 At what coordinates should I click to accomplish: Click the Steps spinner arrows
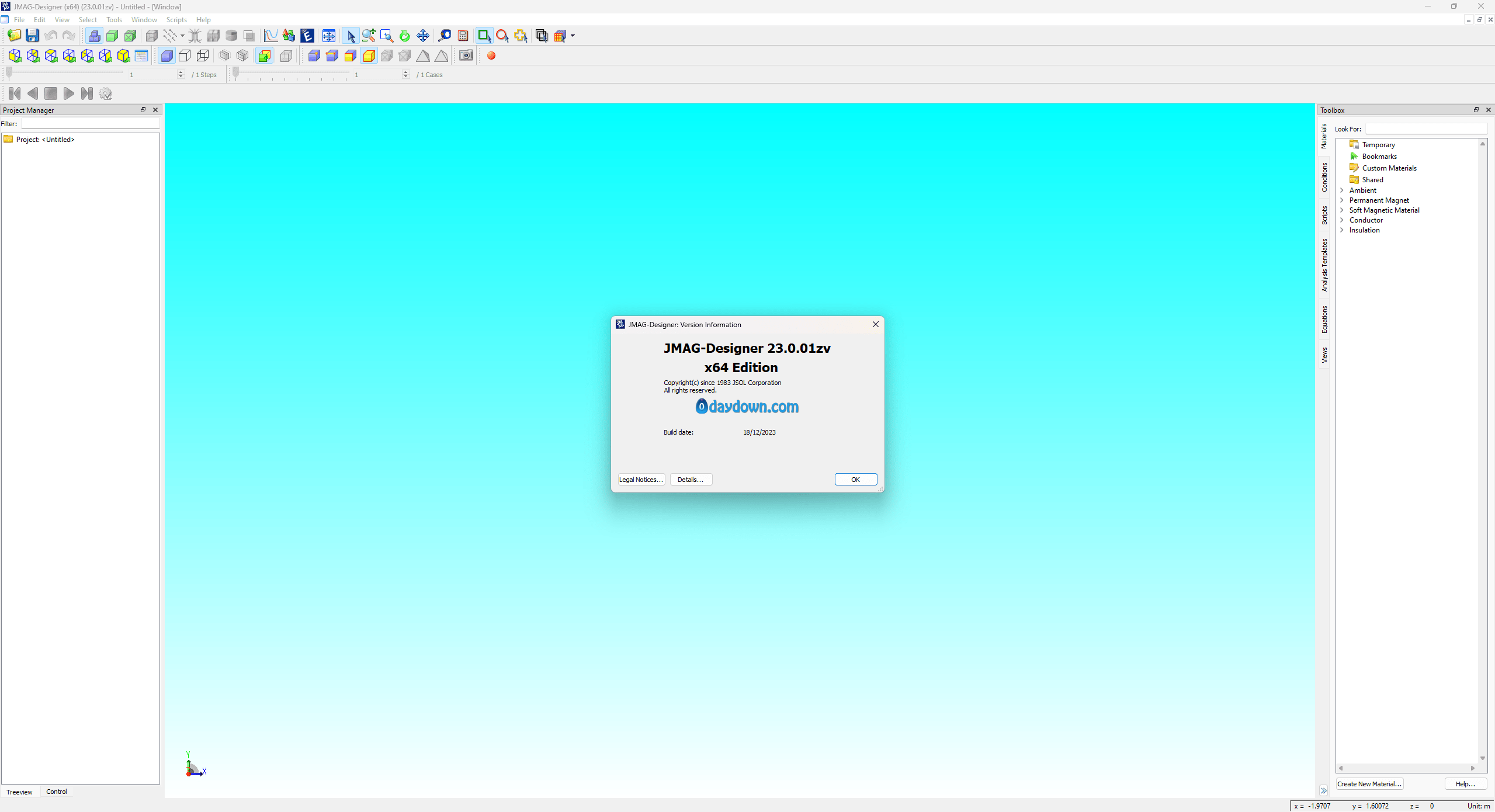point(181,75)
